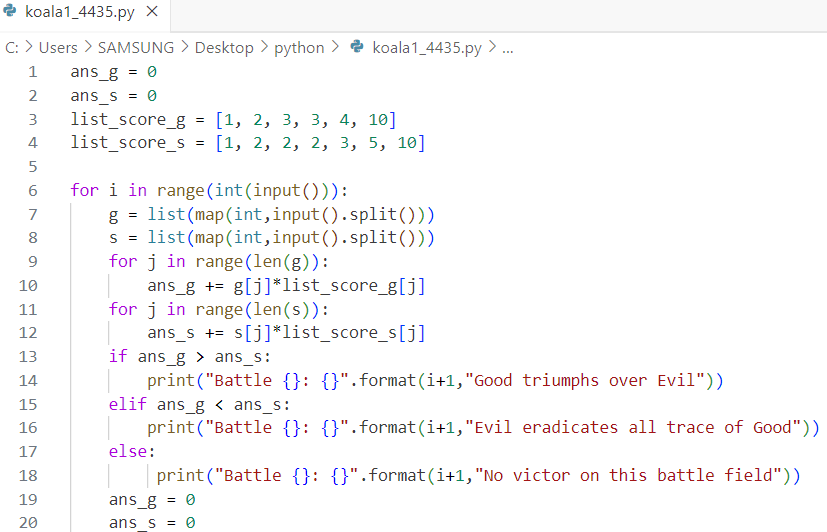The width and height of the screenshot is (827, 532).
Task: Click line number 1 in gutter
Action: (x=33, y=72)
